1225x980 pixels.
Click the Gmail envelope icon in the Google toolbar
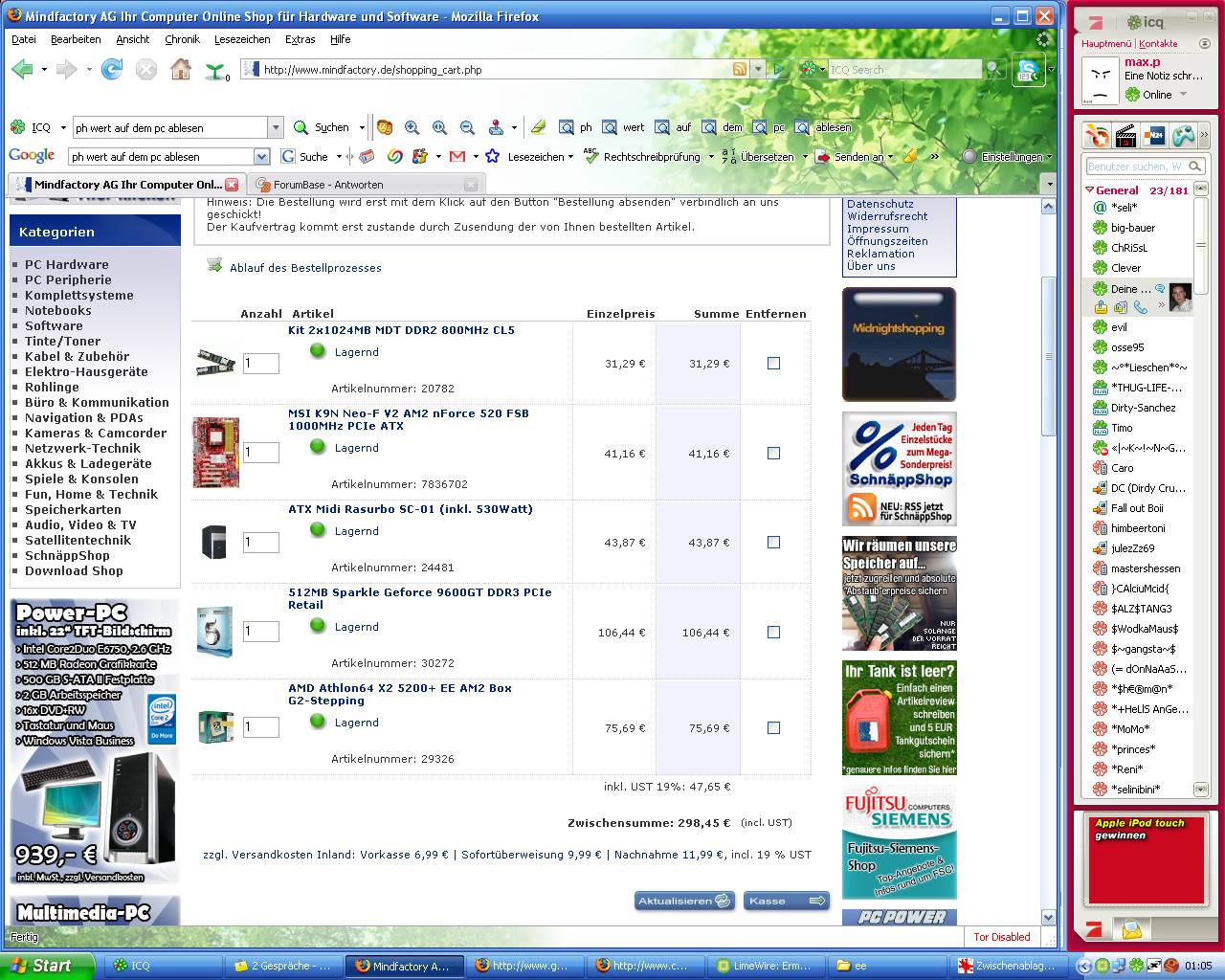[457, 156]
